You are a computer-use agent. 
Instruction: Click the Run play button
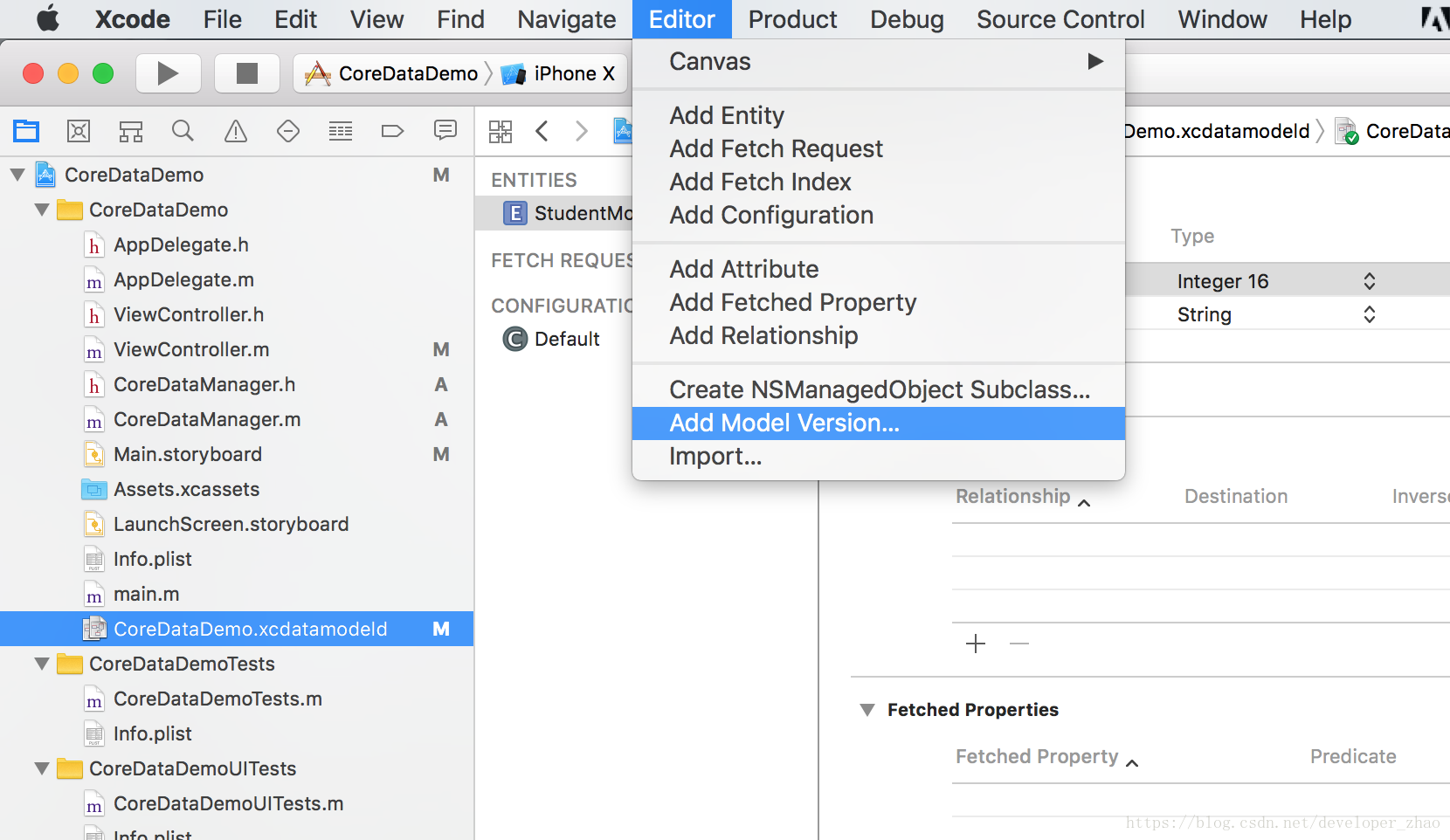tap(169, 73)
